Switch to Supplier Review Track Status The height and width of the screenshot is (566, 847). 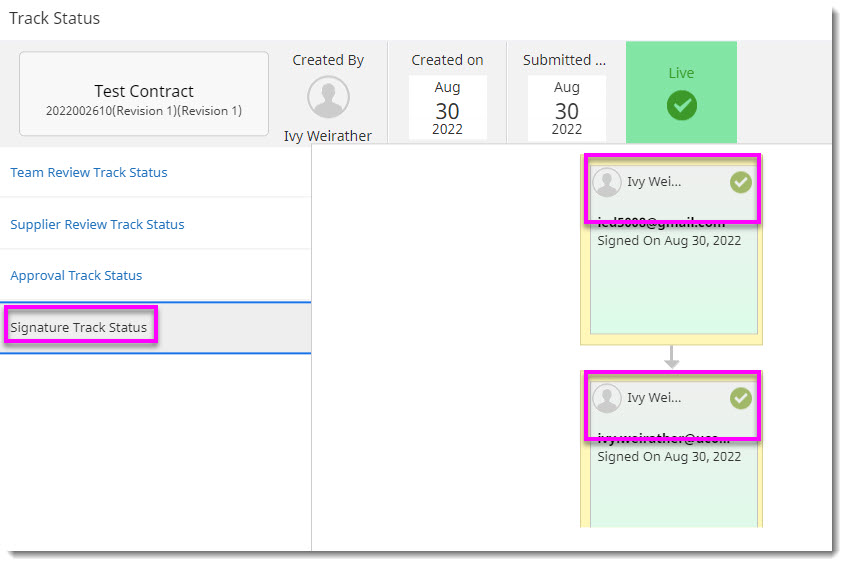tap(97, 224)
